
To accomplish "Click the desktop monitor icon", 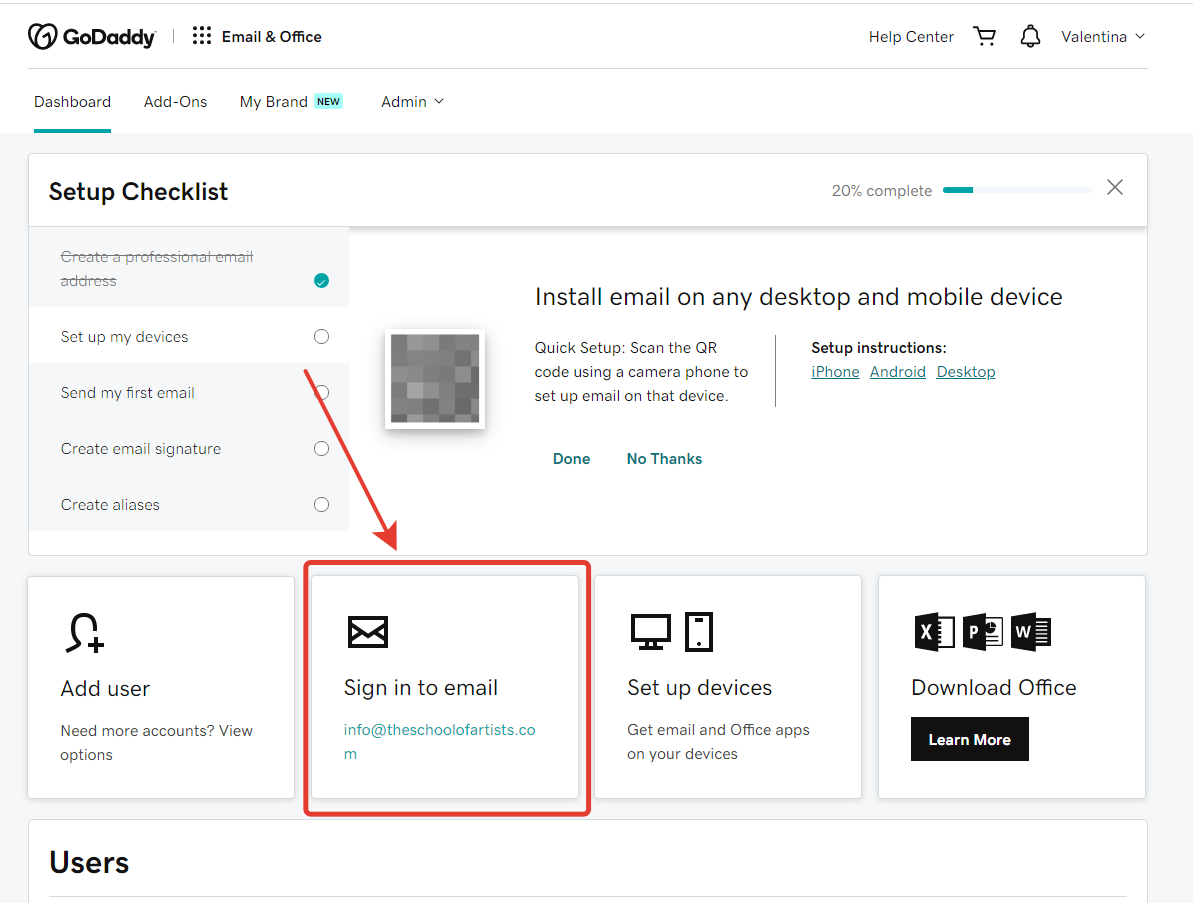I will click(x=651, y=632).
